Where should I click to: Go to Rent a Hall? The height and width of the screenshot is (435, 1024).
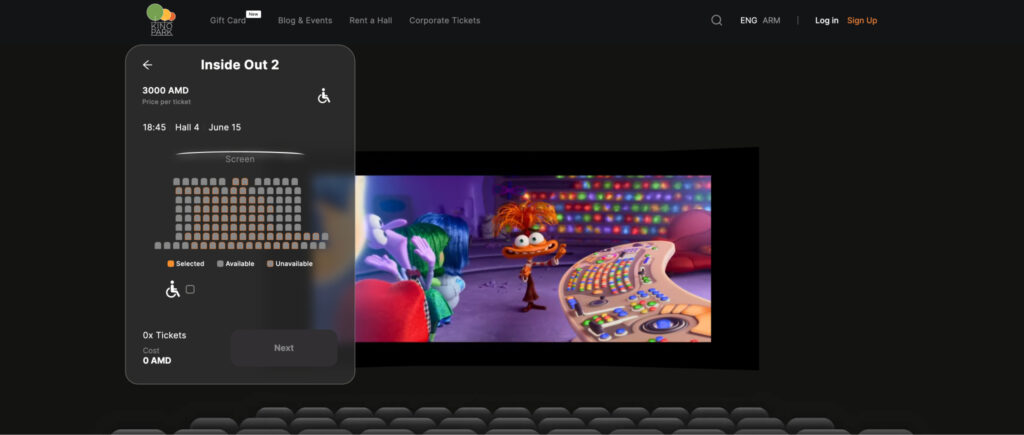click(x=370, y=20)
